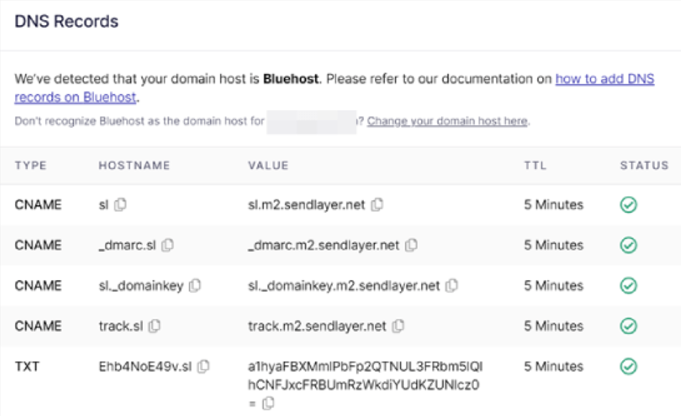Image resolution: width=681 pixels, height=416 pixels.
Task: Click status checkmark for _dmarc.sl row
Action: (x=628, y=245)
